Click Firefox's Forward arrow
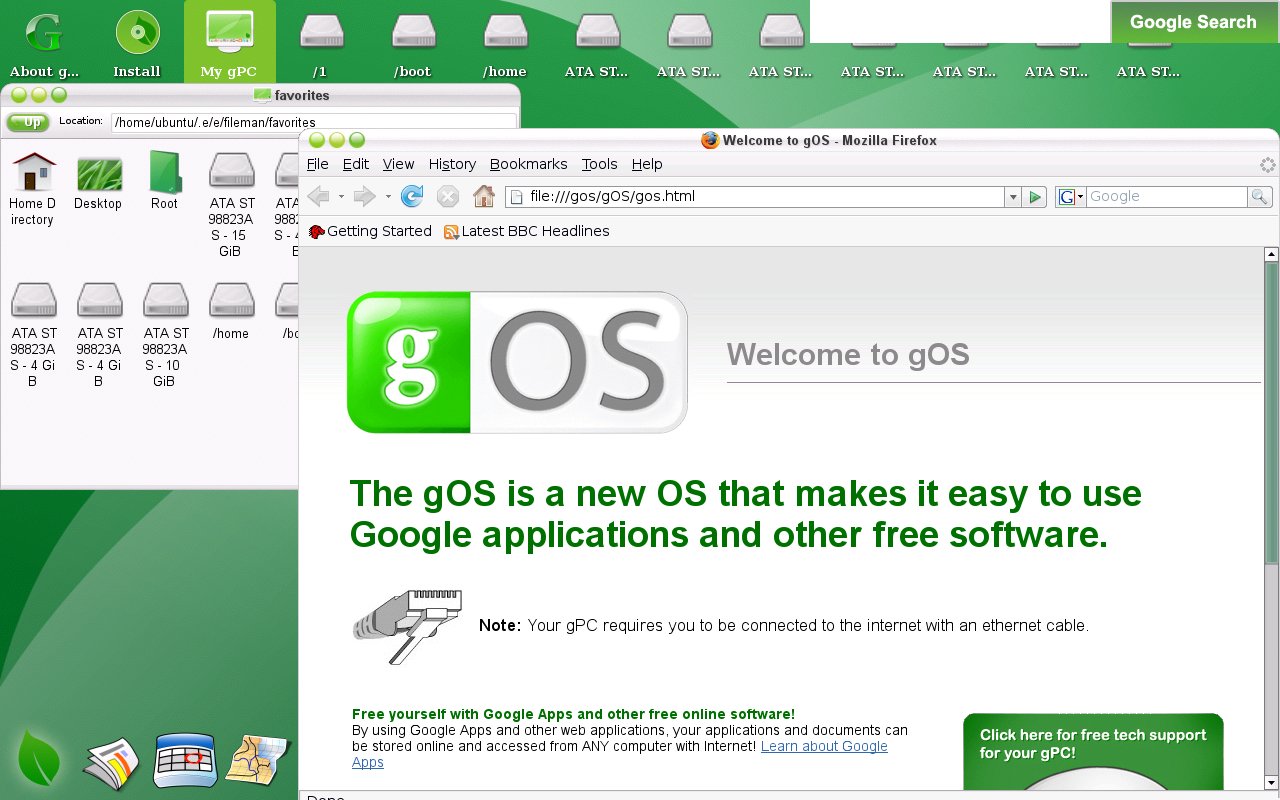 [x=364, y=196]
